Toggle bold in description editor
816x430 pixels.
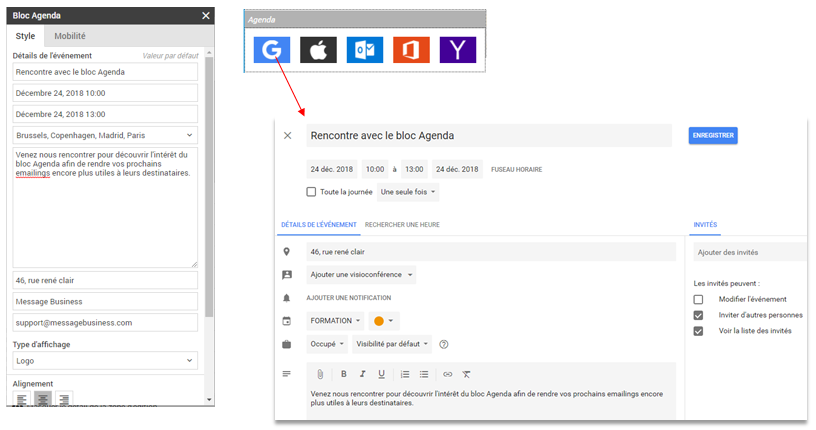(x=343, y=374)
